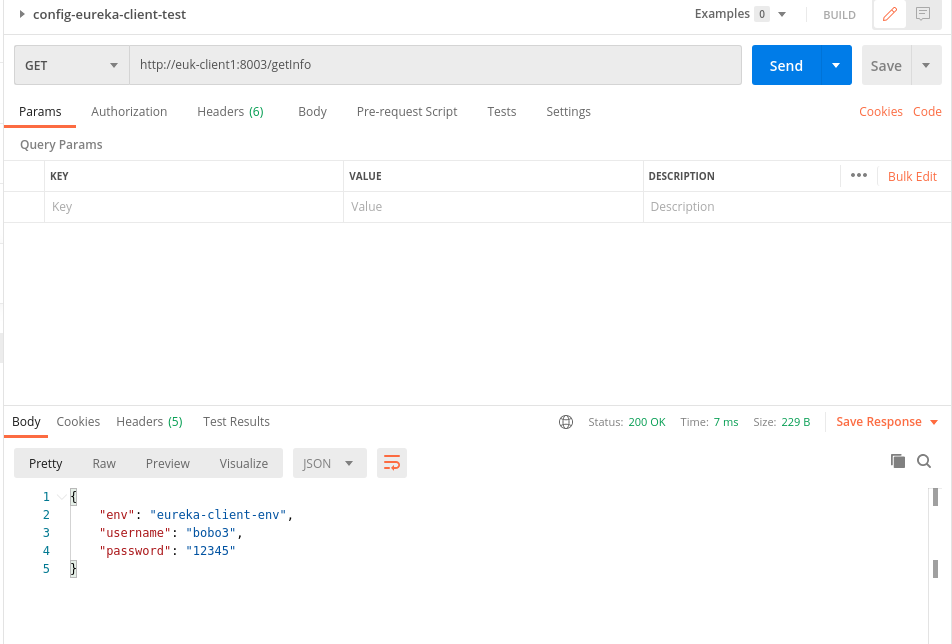Open the Tests tab
The image size is (952, 644).
(502, 112)
